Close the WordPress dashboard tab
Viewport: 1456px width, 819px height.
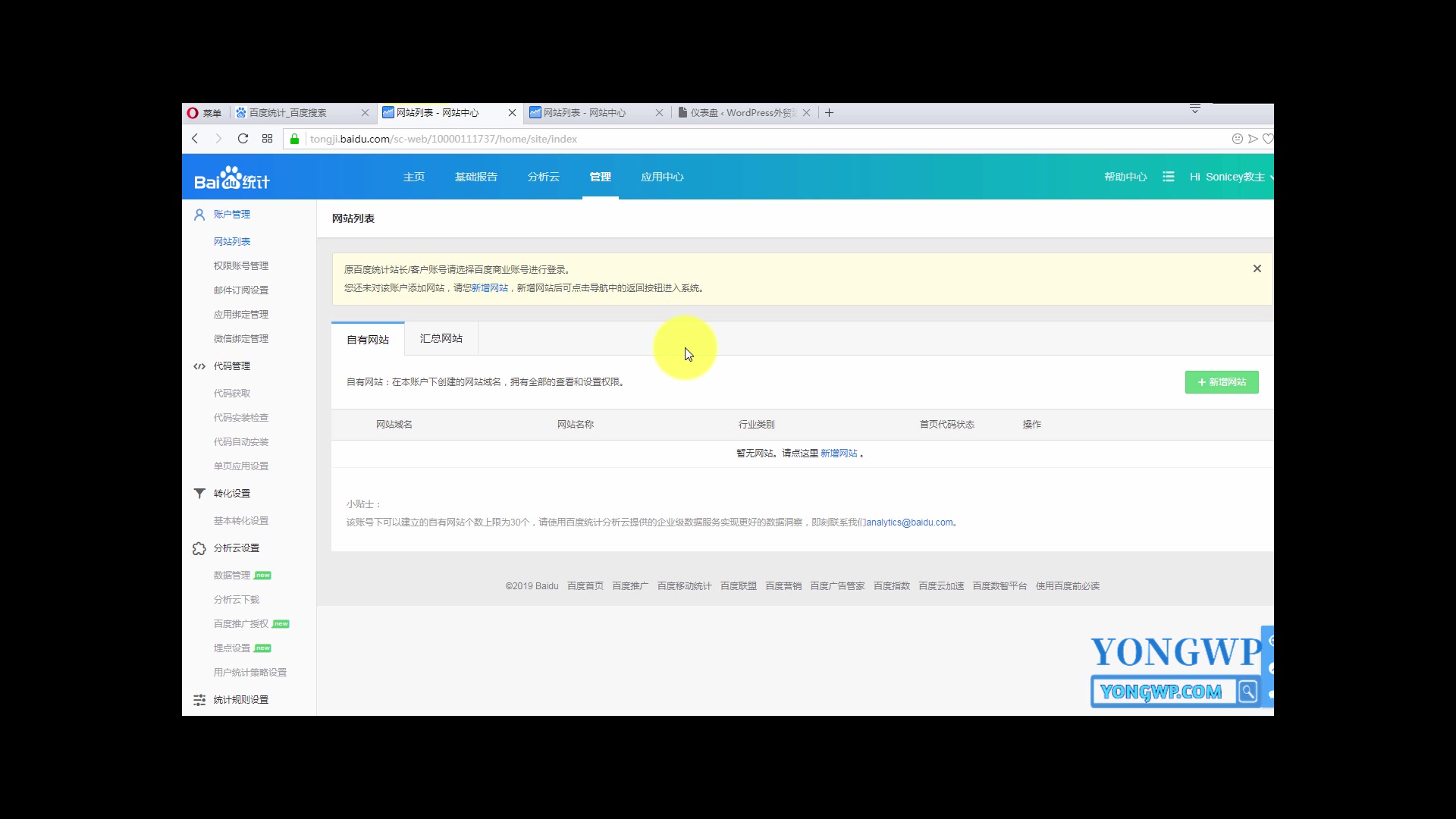pos(806,113)
